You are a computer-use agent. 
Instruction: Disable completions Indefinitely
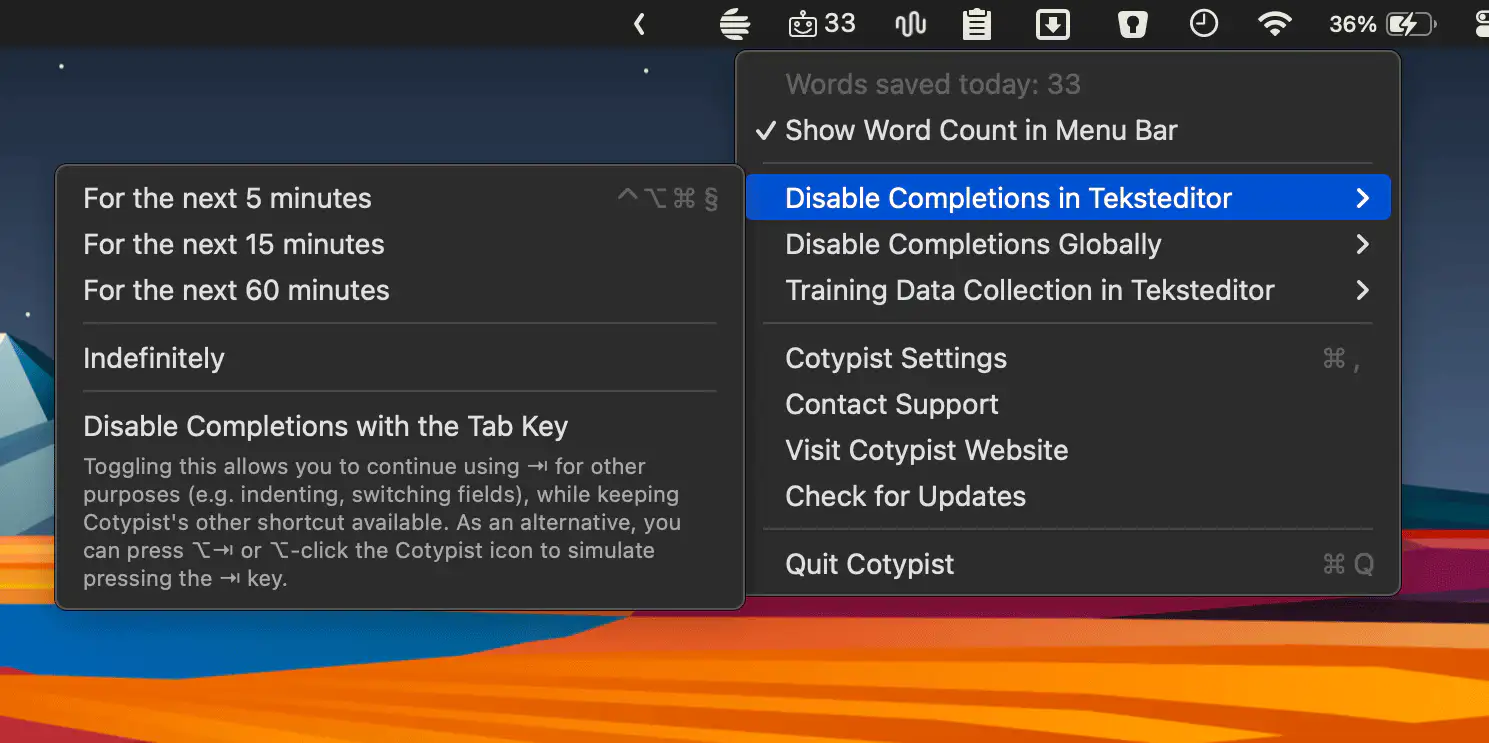click(154, 359)
